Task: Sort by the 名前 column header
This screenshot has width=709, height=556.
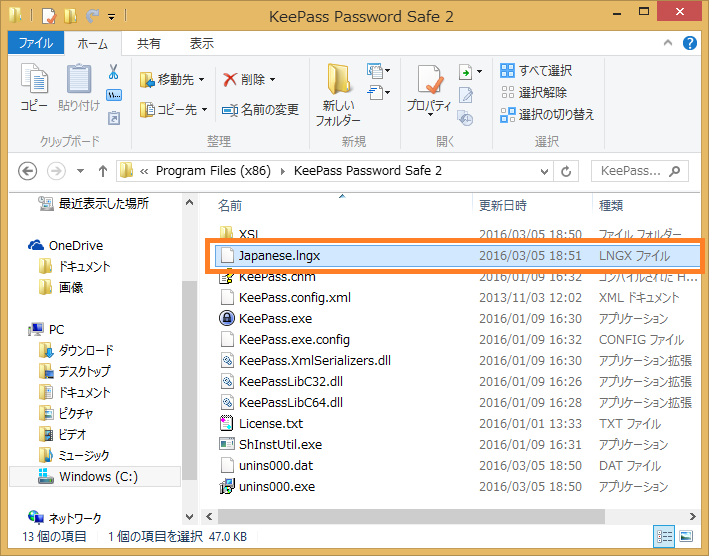Action: [x=230, y=206]
